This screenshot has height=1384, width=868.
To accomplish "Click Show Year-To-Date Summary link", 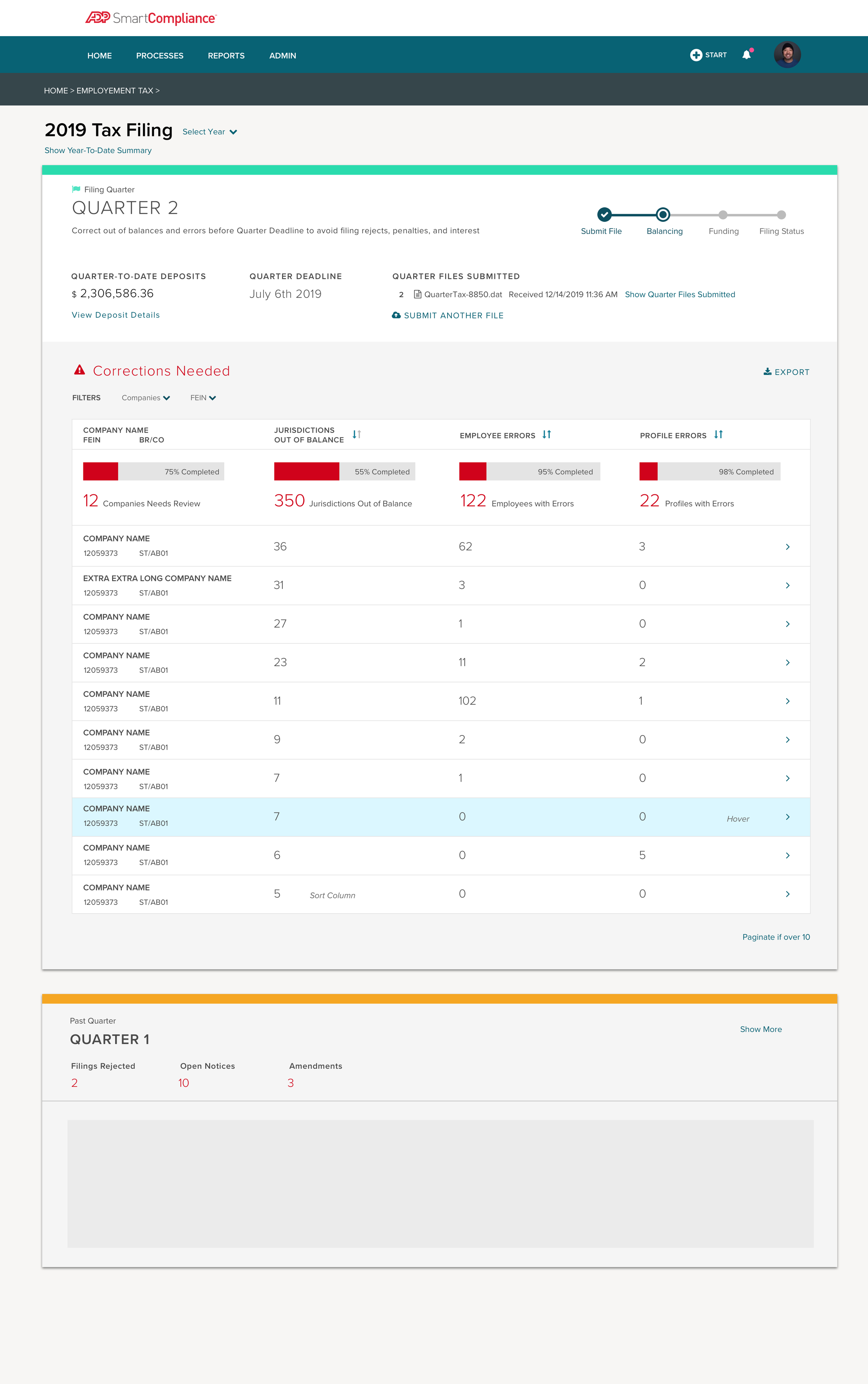I will [x=98, y=150].
